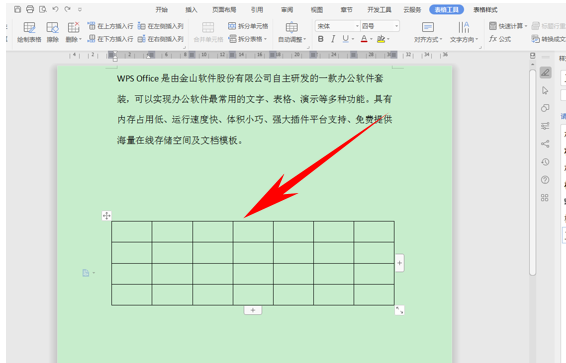Click 转换成文本 convert to text icon
This screenshot has height=363, width=566.
(535, 39)
